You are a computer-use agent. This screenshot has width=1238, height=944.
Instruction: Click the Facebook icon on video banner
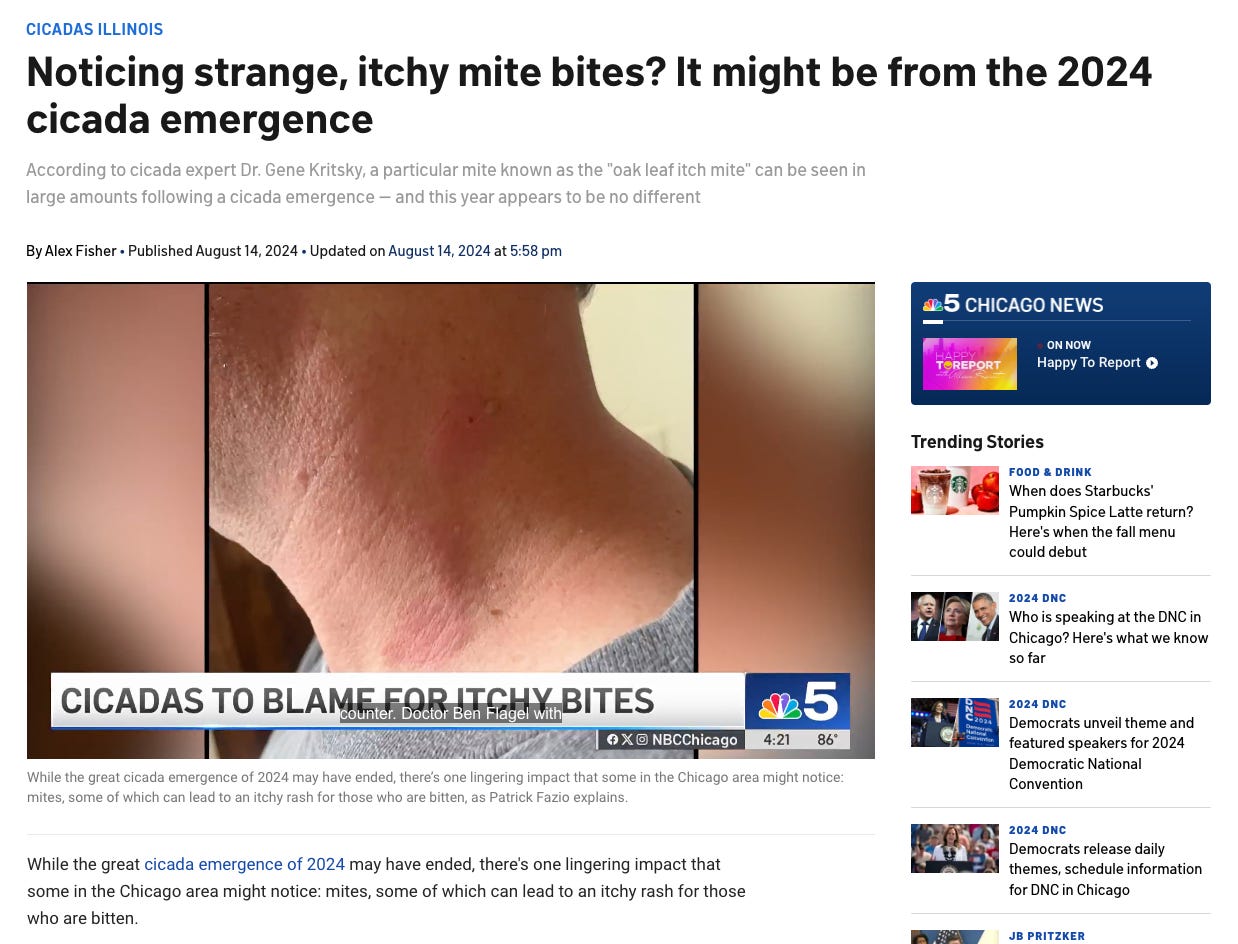click(x=613, y=740)
